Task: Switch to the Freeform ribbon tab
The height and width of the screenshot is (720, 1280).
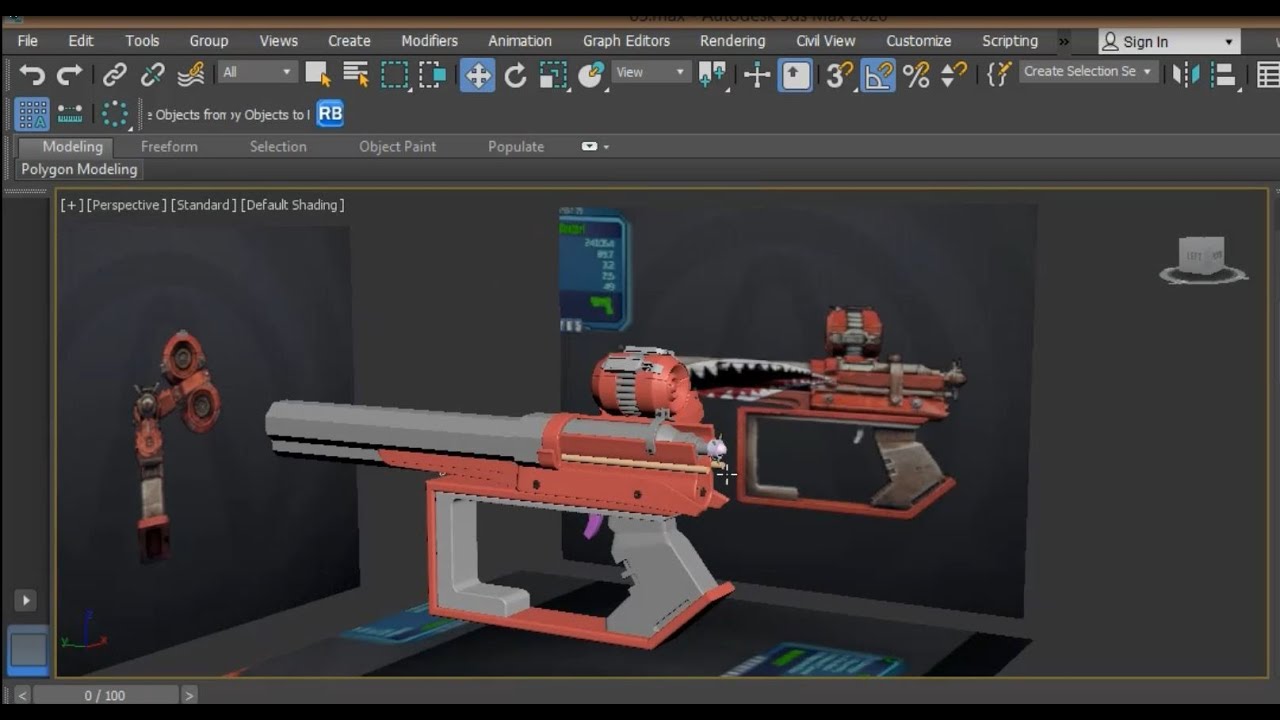Action: (169, 146)
